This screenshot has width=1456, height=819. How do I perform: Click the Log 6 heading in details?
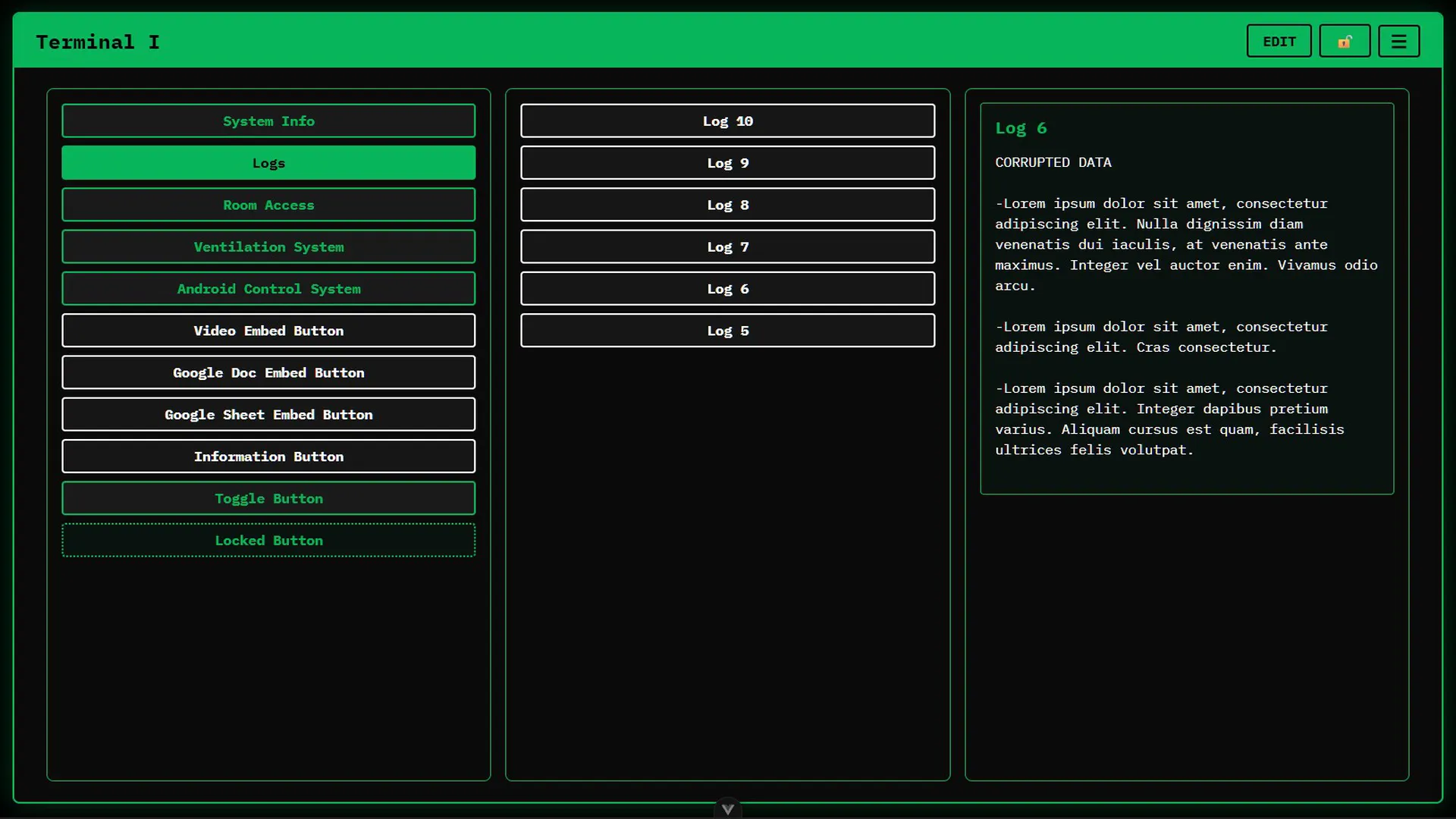point(1021,128)
